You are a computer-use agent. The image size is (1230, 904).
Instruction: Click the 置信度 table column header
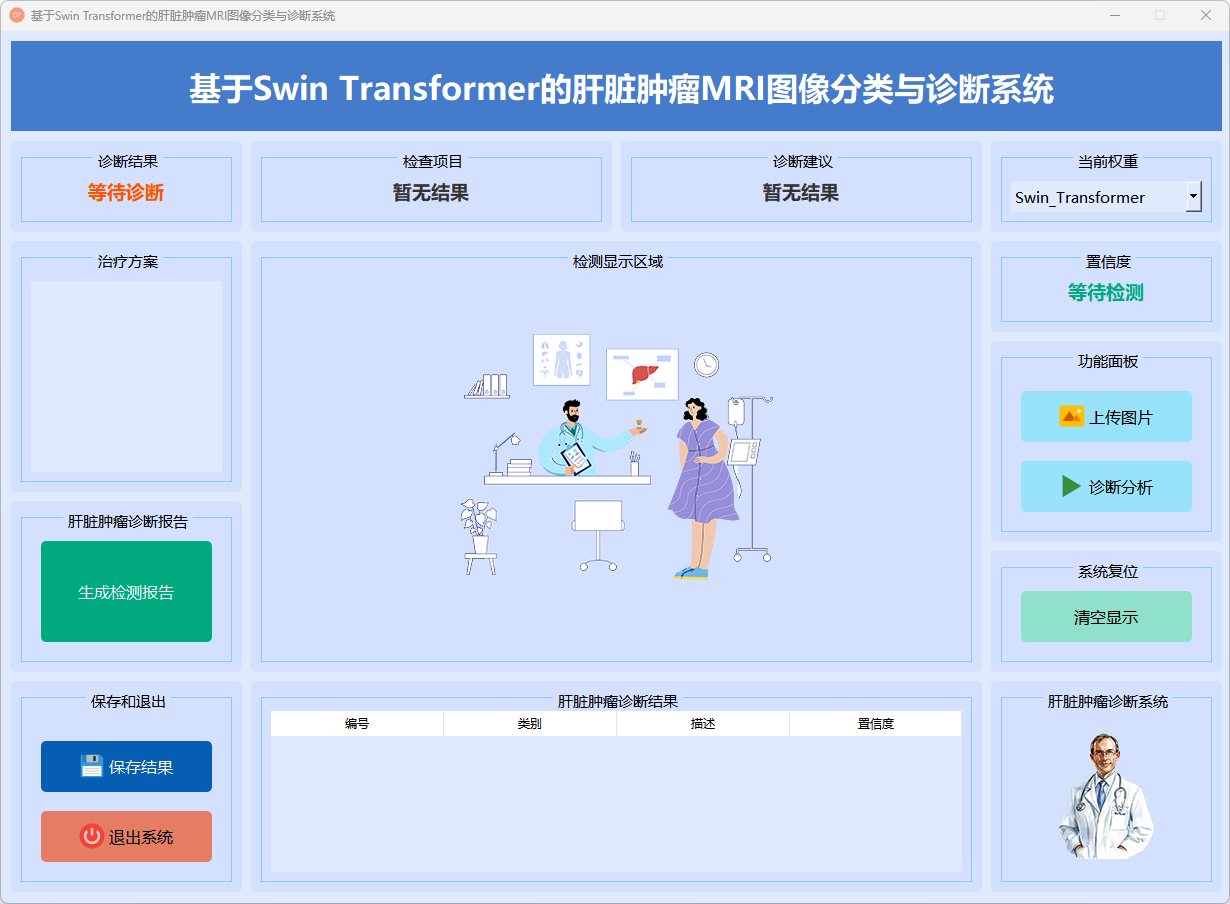875,724
